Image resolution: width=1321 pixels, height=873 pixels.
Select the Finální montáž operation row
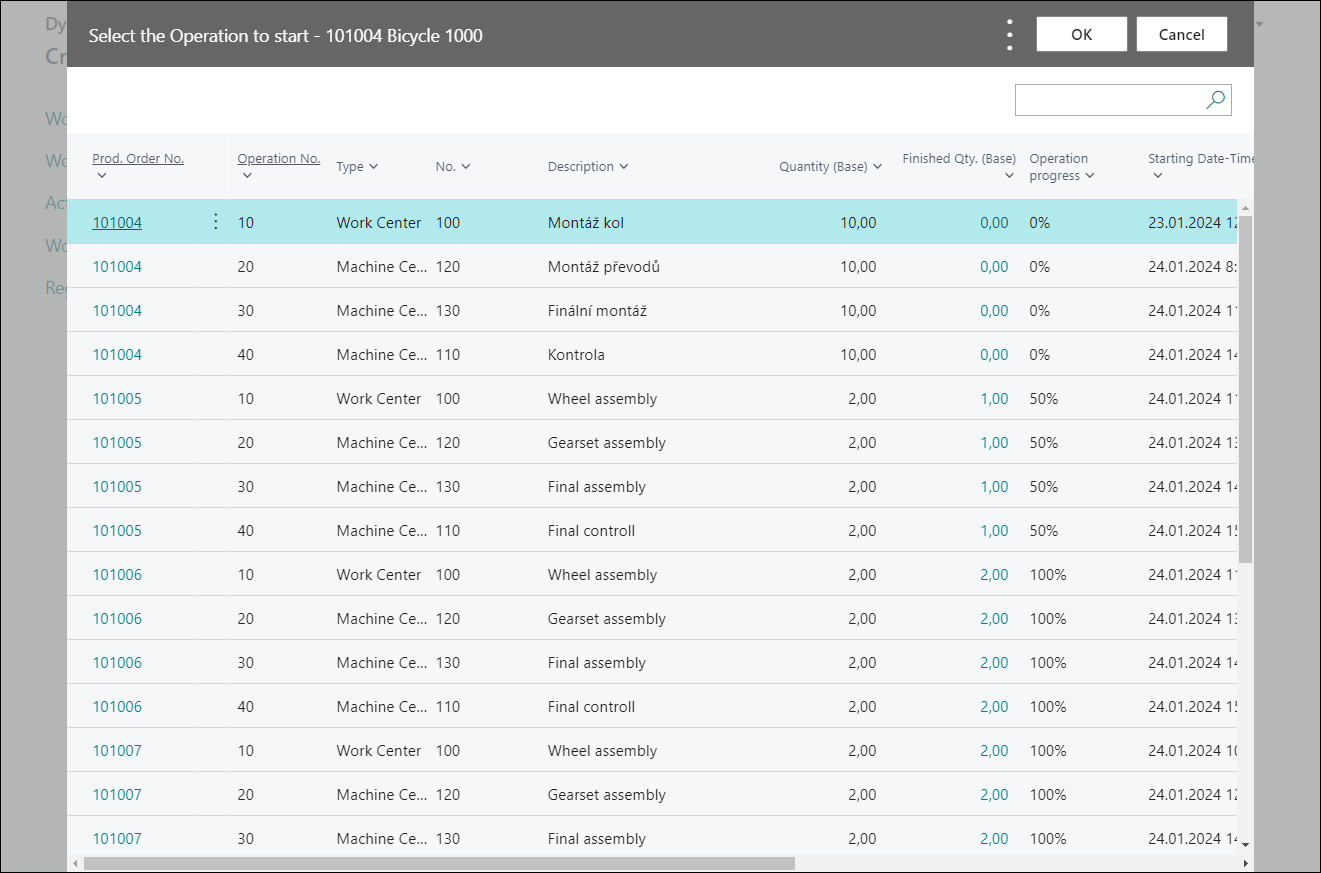click(x=597, y=311)
